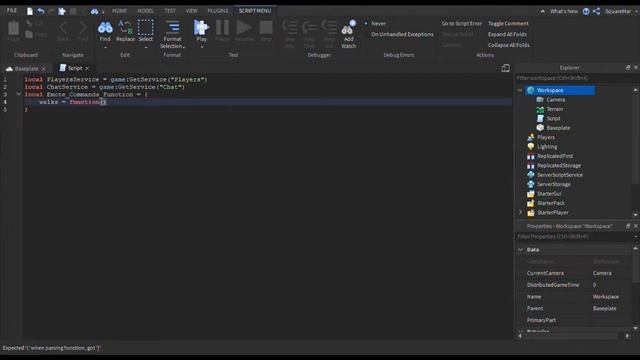Select the Players service in Explorer
Image resolution: width=640 pixels, height=360 pixels.
coord(546,137)
